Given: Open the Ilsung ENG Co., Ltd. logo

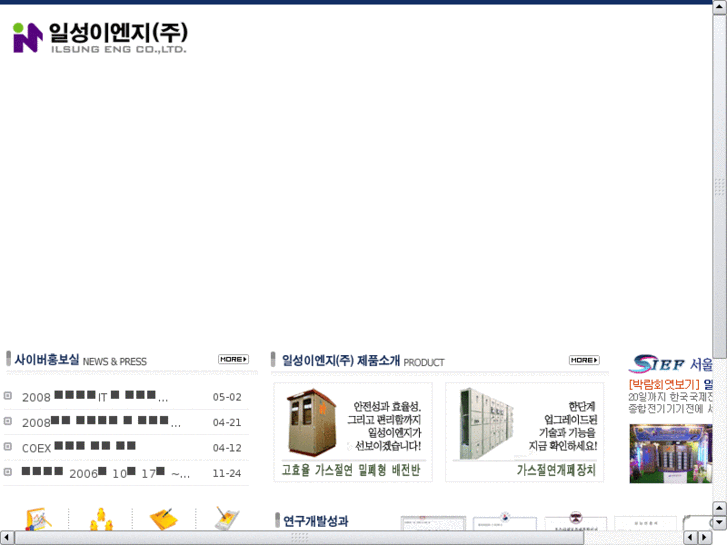Looking at the screenshot, I should (x=100, y=38).
